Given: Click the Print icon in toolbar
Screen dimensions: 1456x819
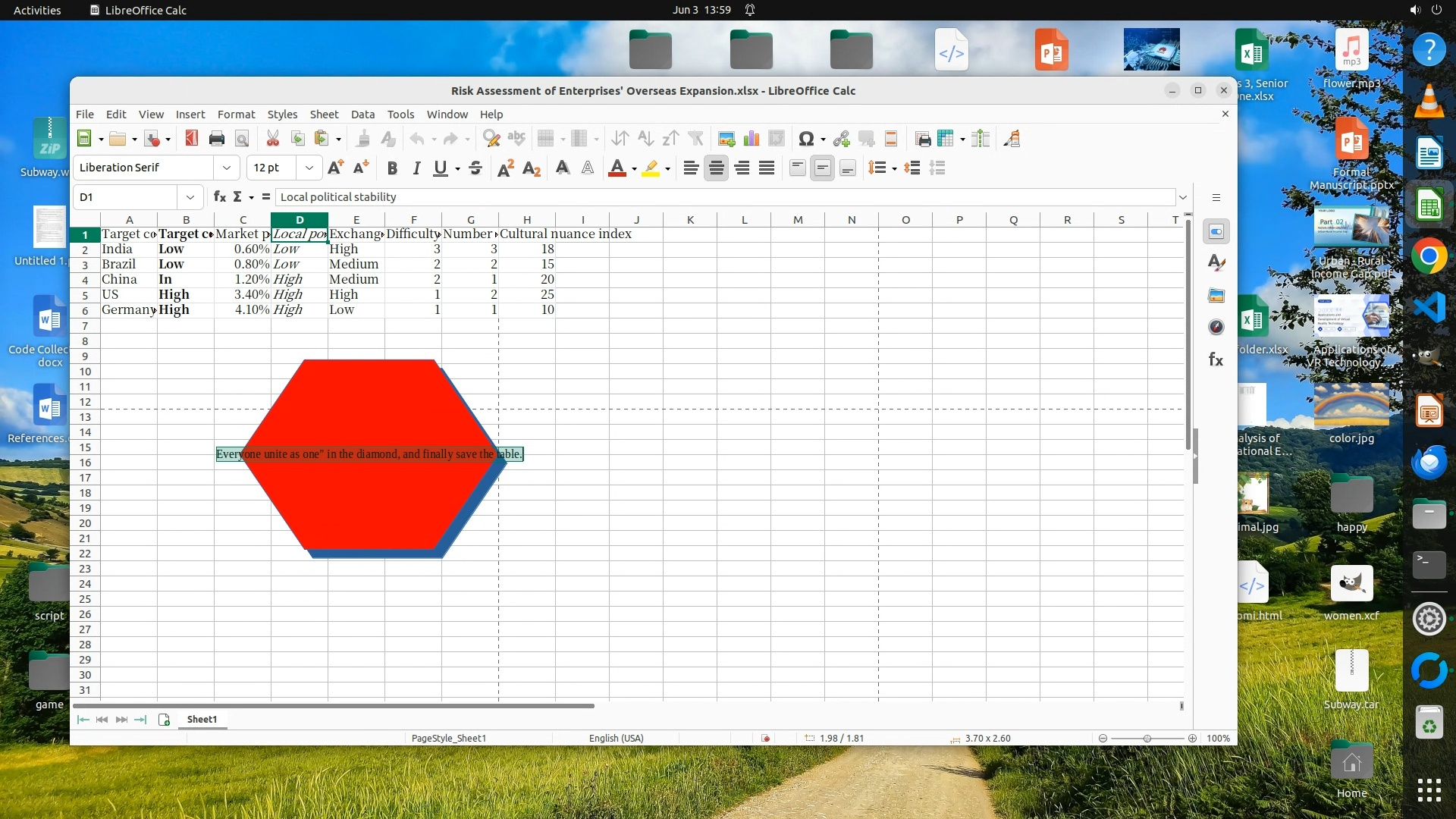Looking at the screenshot, I should (217, 138).
